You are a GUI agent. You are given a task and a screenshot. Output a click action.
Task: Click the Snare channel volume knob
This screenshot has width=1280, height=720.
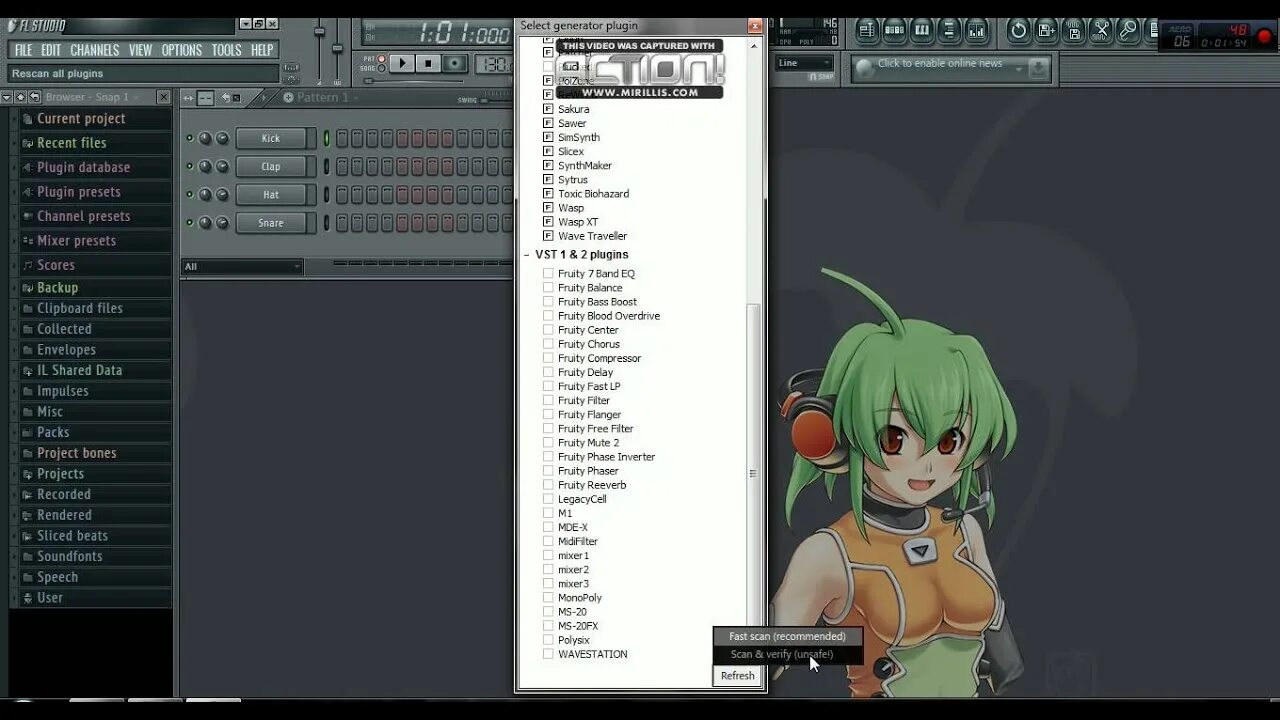tap(222, 222)
